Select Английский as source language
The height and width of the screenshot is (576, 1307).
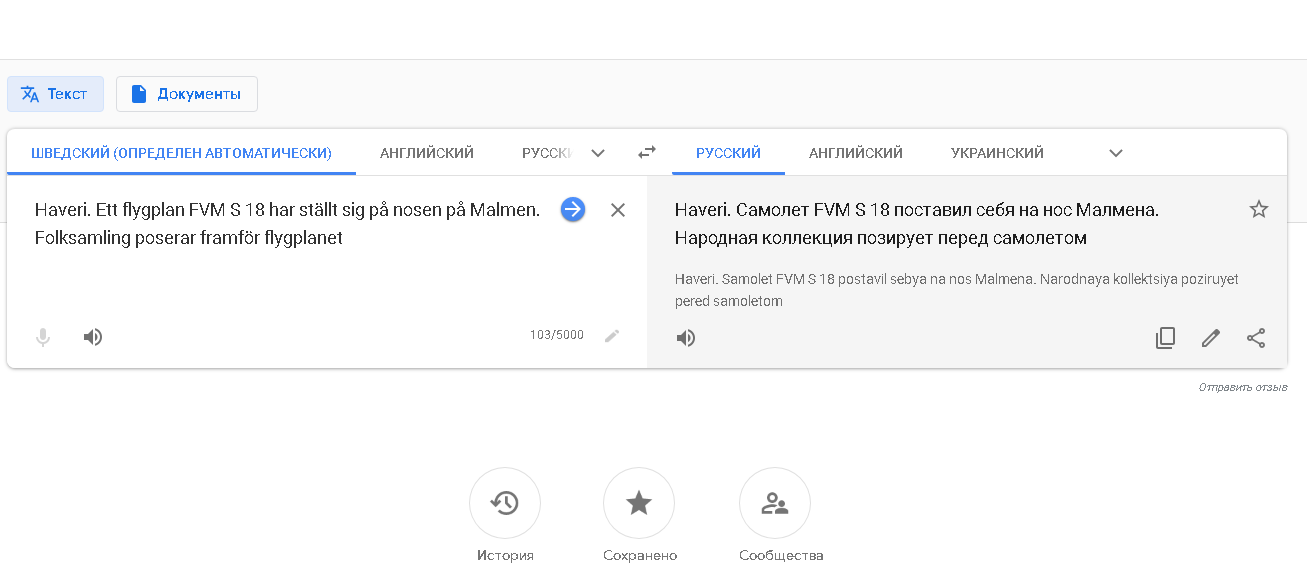point(427,153)
